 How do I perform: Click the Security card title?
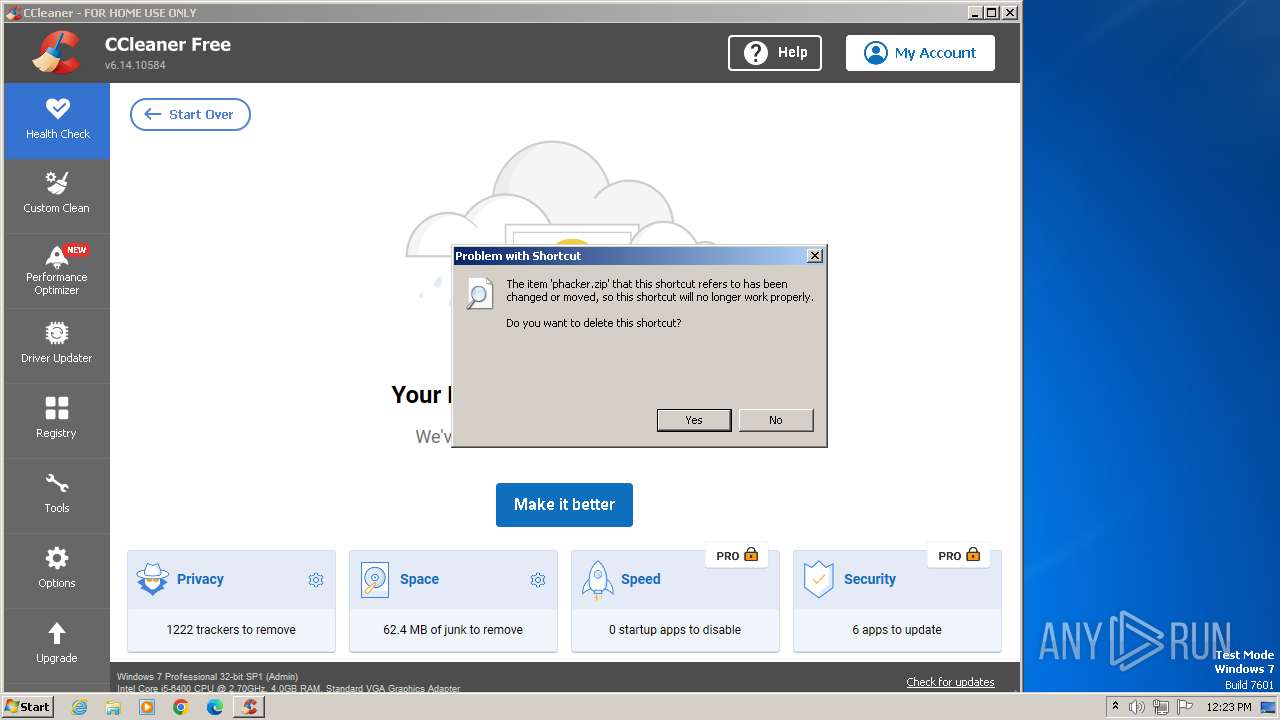870,579
